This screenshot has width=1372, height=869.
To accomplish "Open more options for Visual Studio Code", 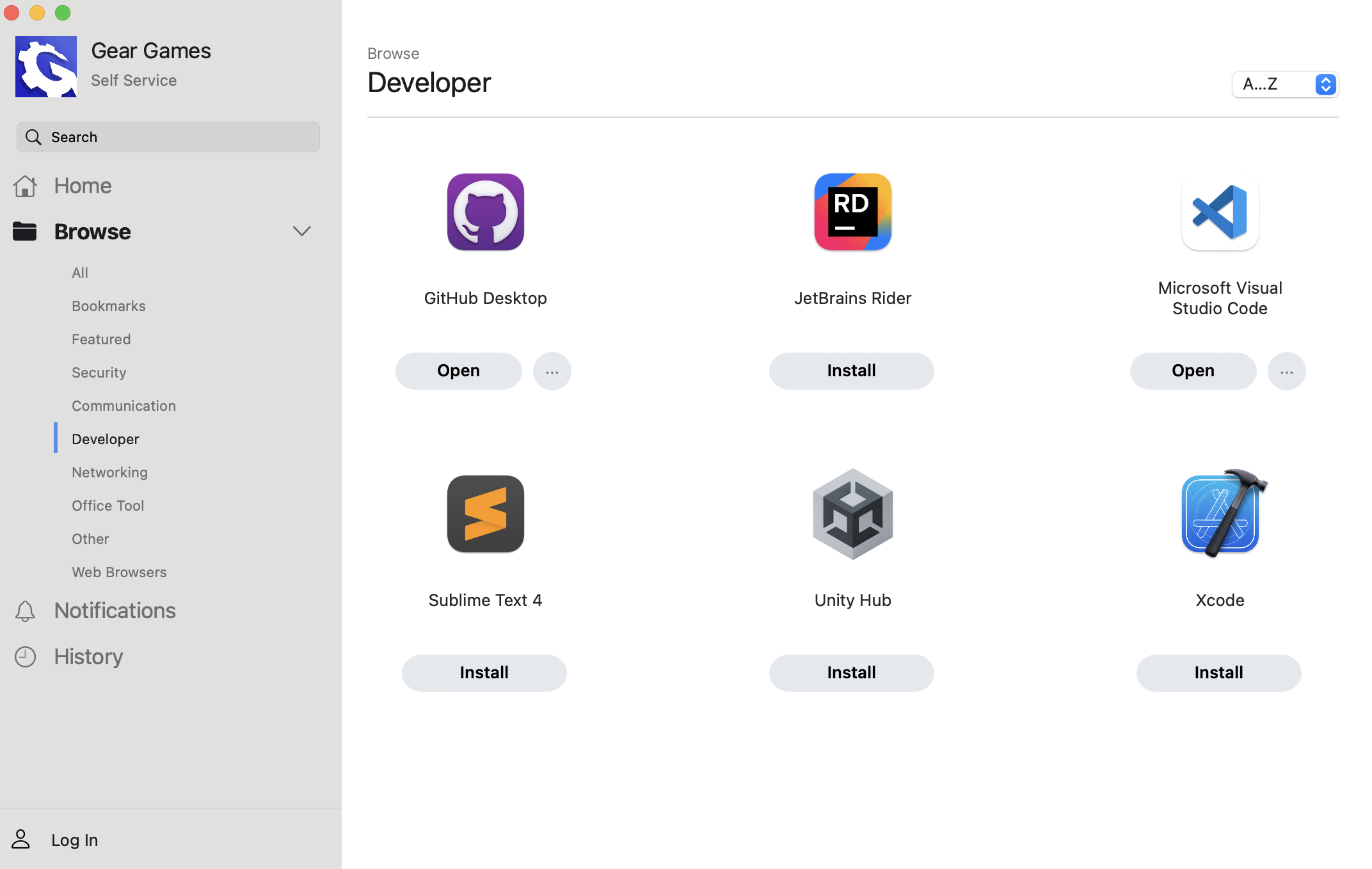I will click(1286, 371).
